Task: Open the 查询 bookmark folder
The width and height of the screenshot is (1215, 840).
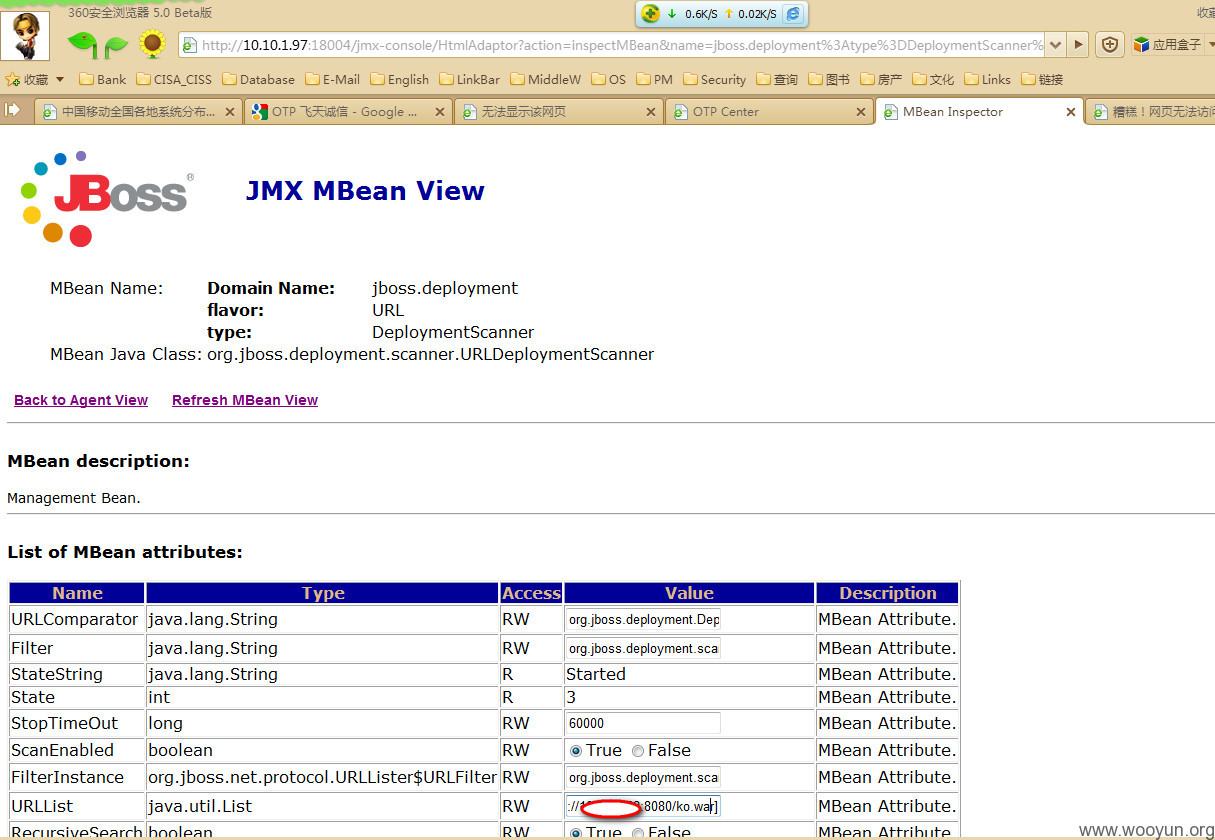Action: 777,79
